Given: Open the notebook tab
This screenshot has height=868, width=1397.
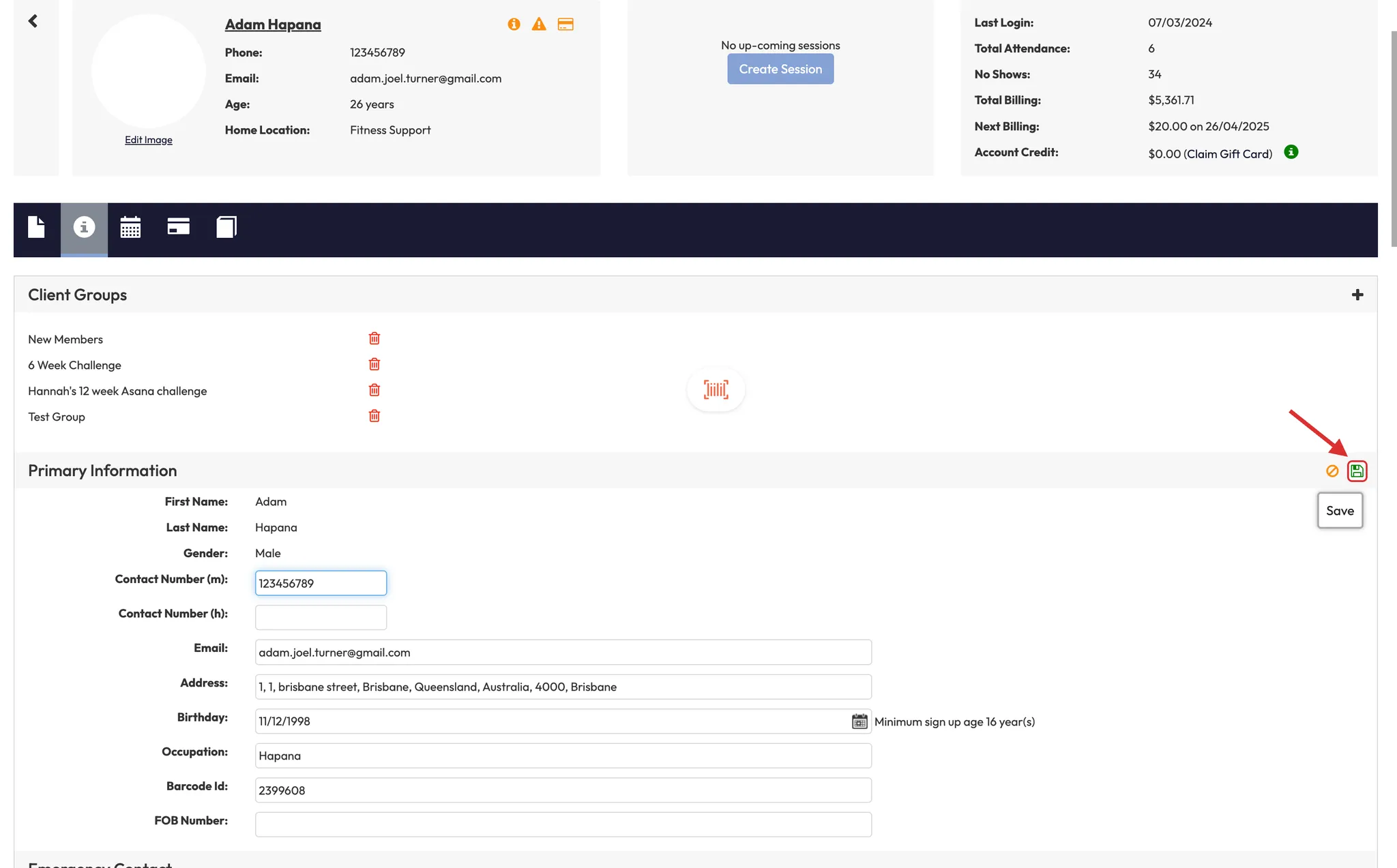Looking at the screenshot, I should tap(226, 227).
